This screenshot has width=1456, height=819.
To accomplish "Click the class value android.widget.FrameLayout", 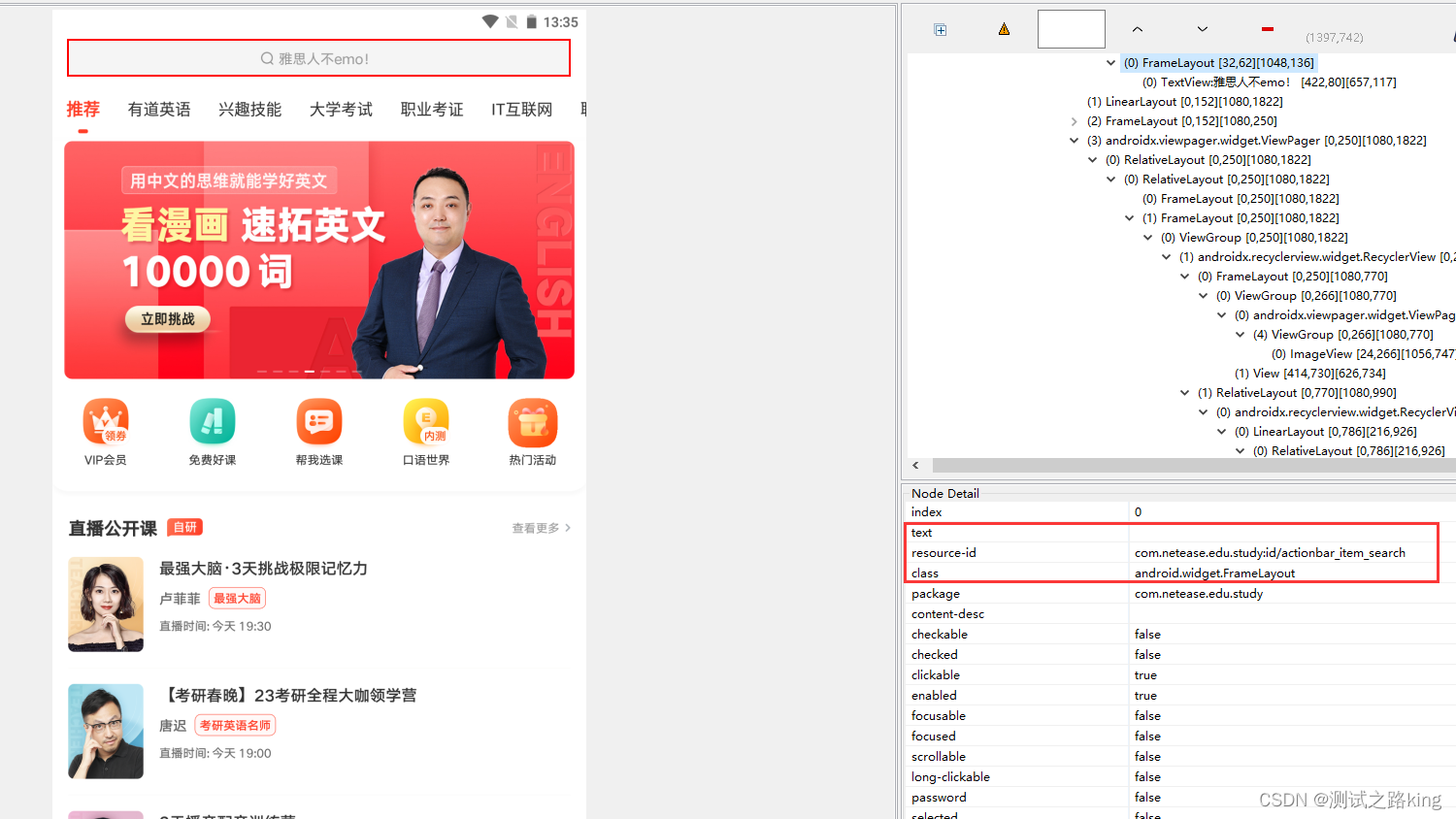I will pos(1214,573).
